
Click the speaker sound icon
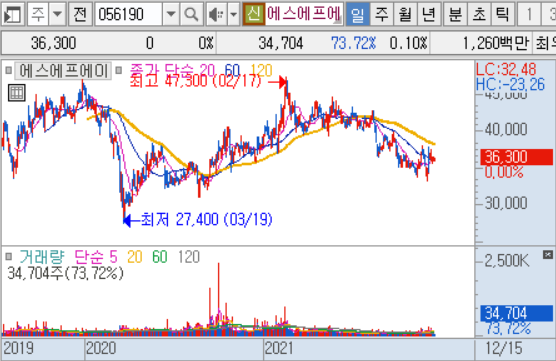[216, 14]
